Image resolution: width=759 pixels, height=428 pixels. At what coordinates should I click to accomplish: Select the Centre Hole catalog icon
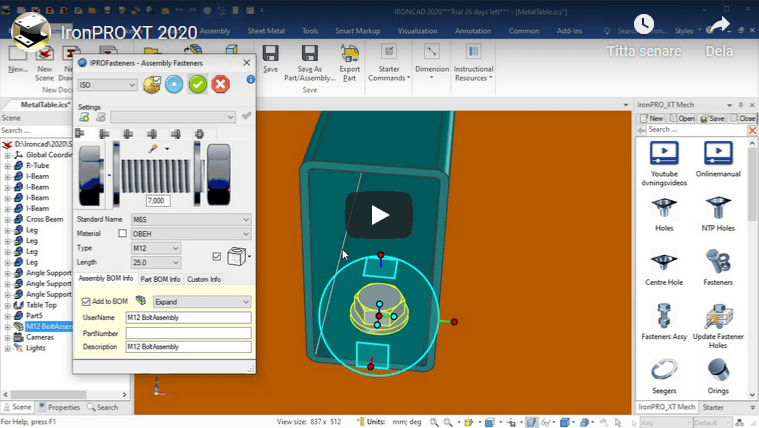pyautogui.click(x=664, y=264)
